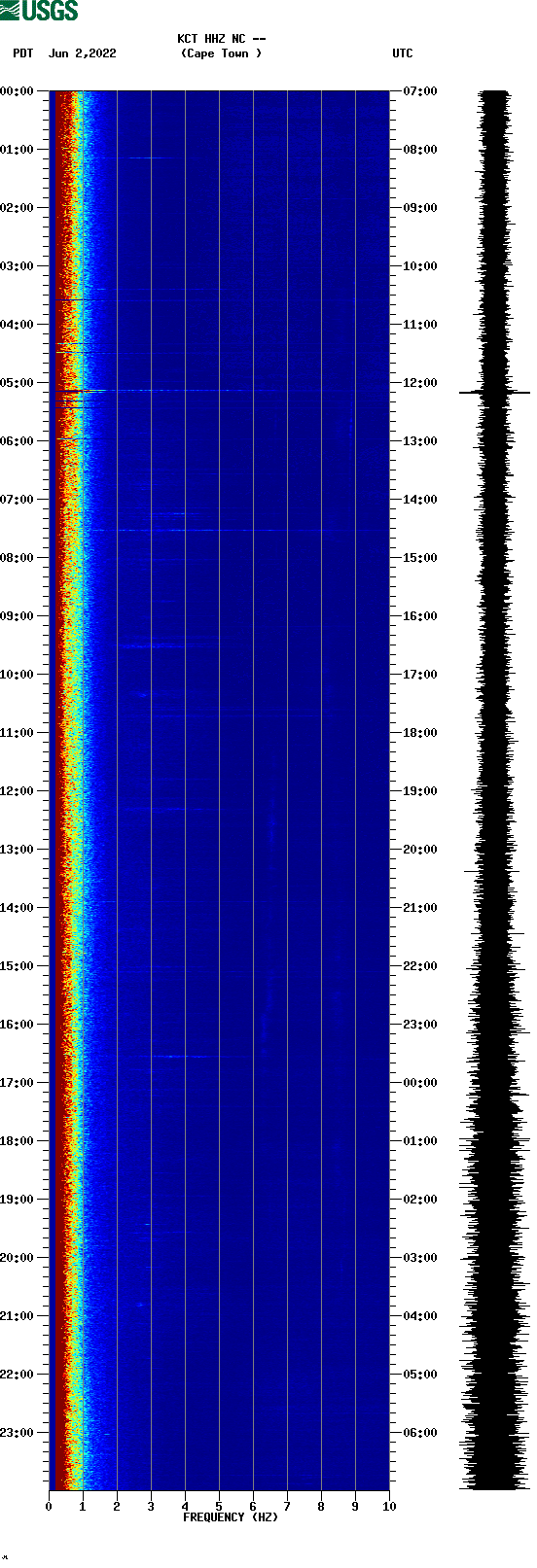The width and height of the screenshot is (537, 1568).
Task: Click the 03:00 PDT time label
Action: 17,266
